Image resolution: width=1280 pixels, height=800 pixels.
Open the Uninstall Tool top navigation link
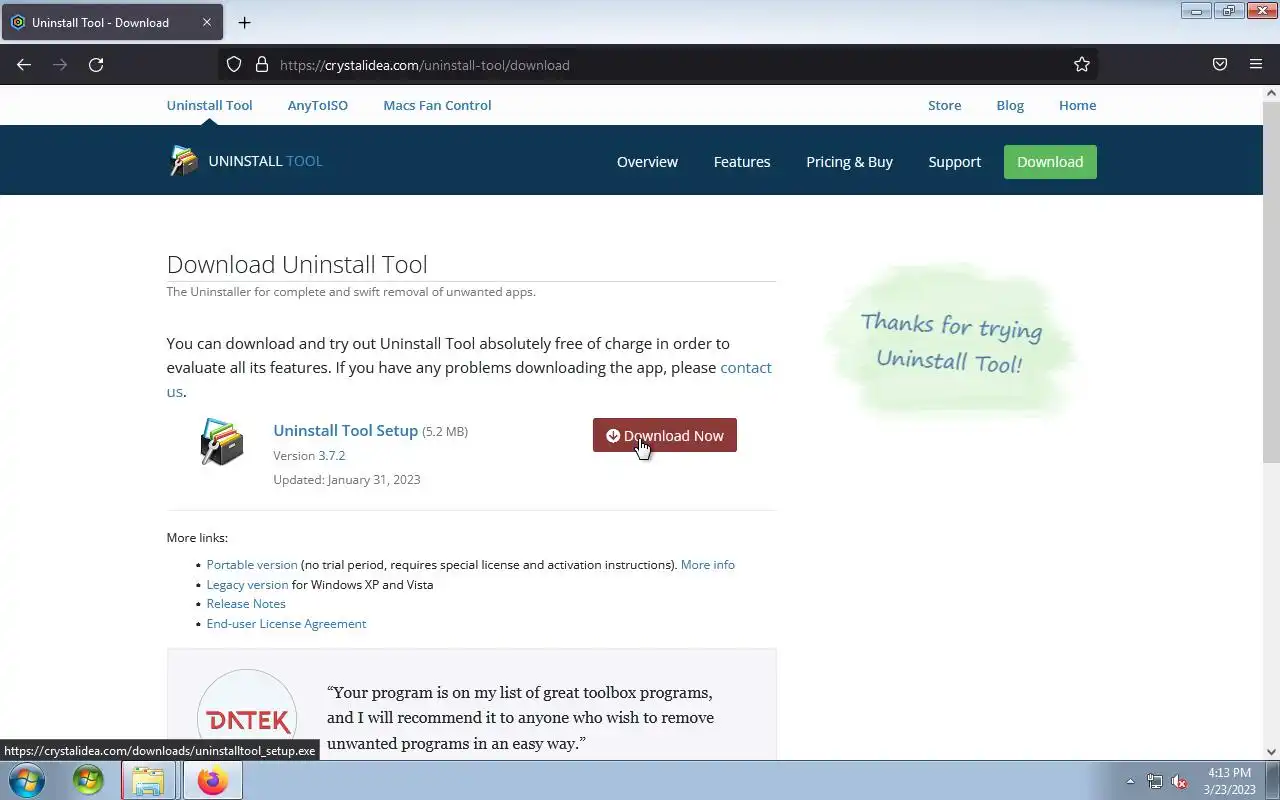point(209,105)
